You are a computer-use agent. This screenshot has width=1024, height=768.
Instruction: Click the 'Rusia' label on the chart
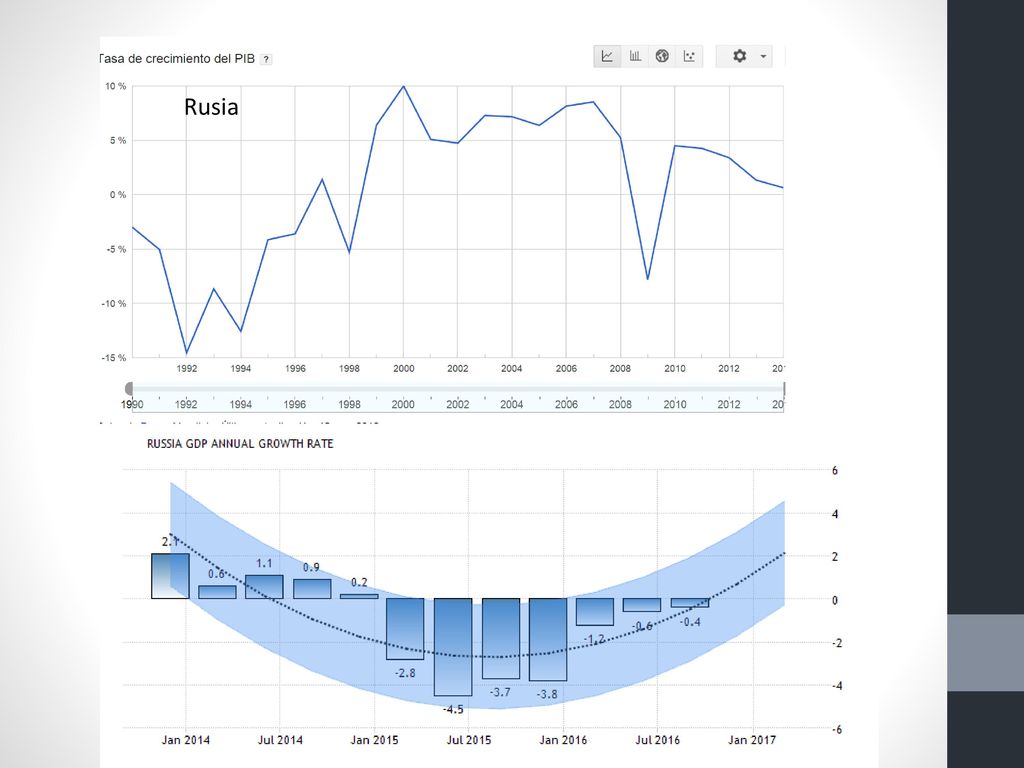[x=211, y=106]
